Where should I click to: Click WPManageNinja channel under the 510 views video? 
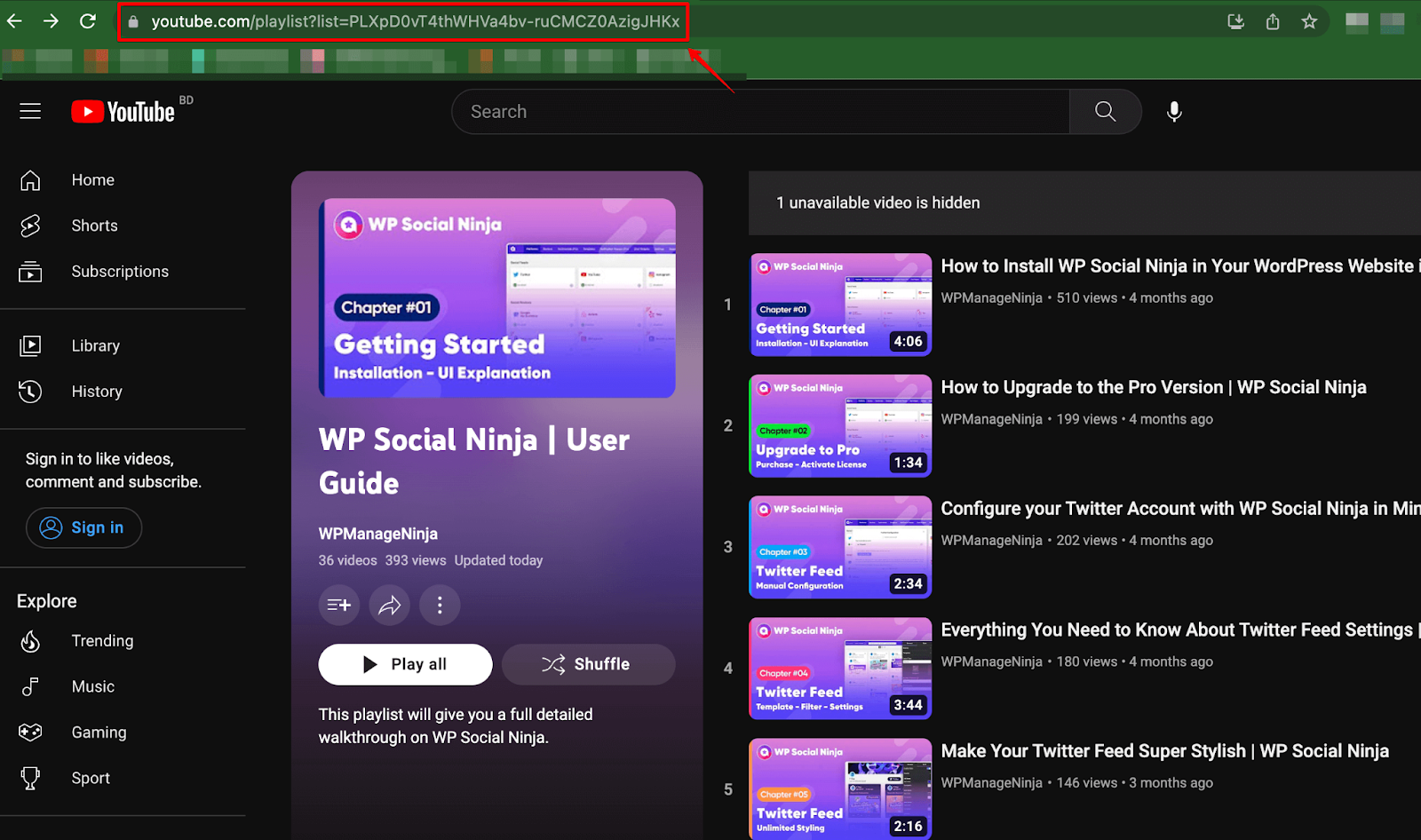pyautogui.click(x=992, y=298)
